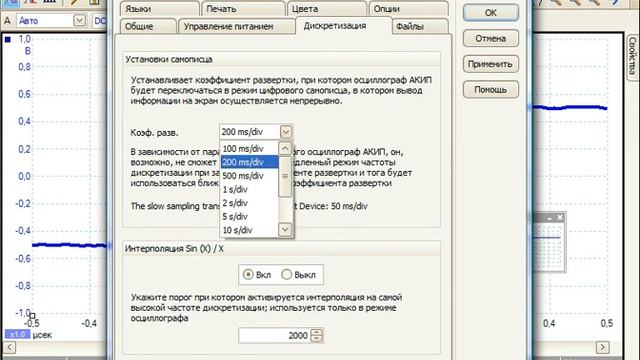Switch to the Общие tab
Image resolution: width=640 pixels, height=360 pixels.
[148, 26]
